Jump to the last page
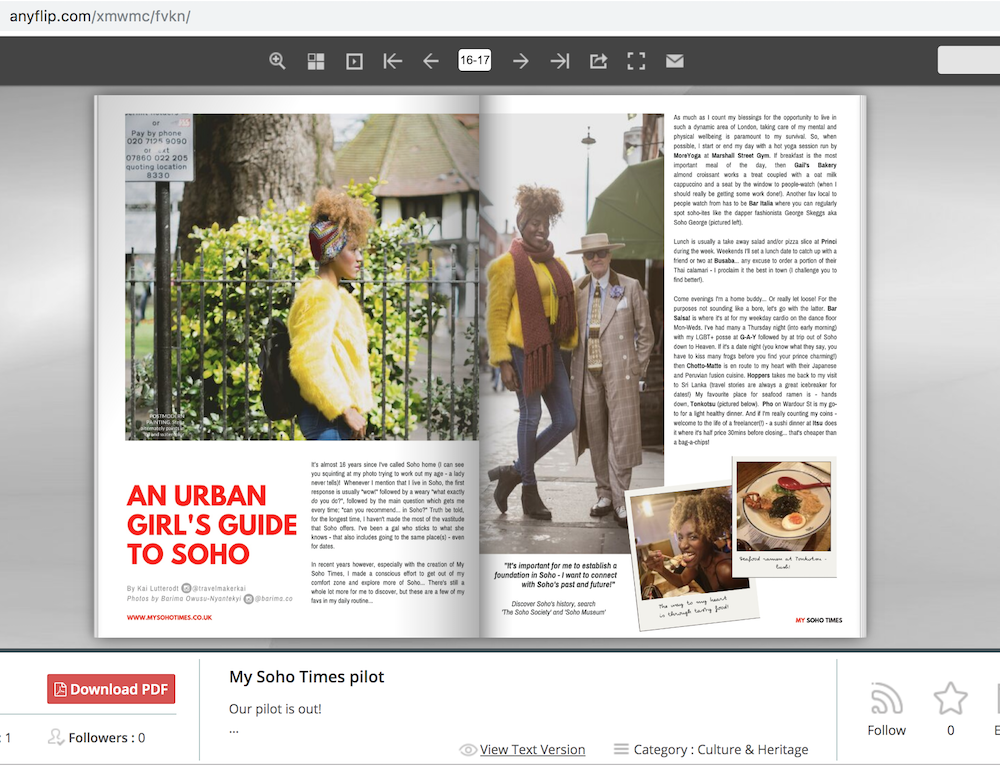 point(560,61)
